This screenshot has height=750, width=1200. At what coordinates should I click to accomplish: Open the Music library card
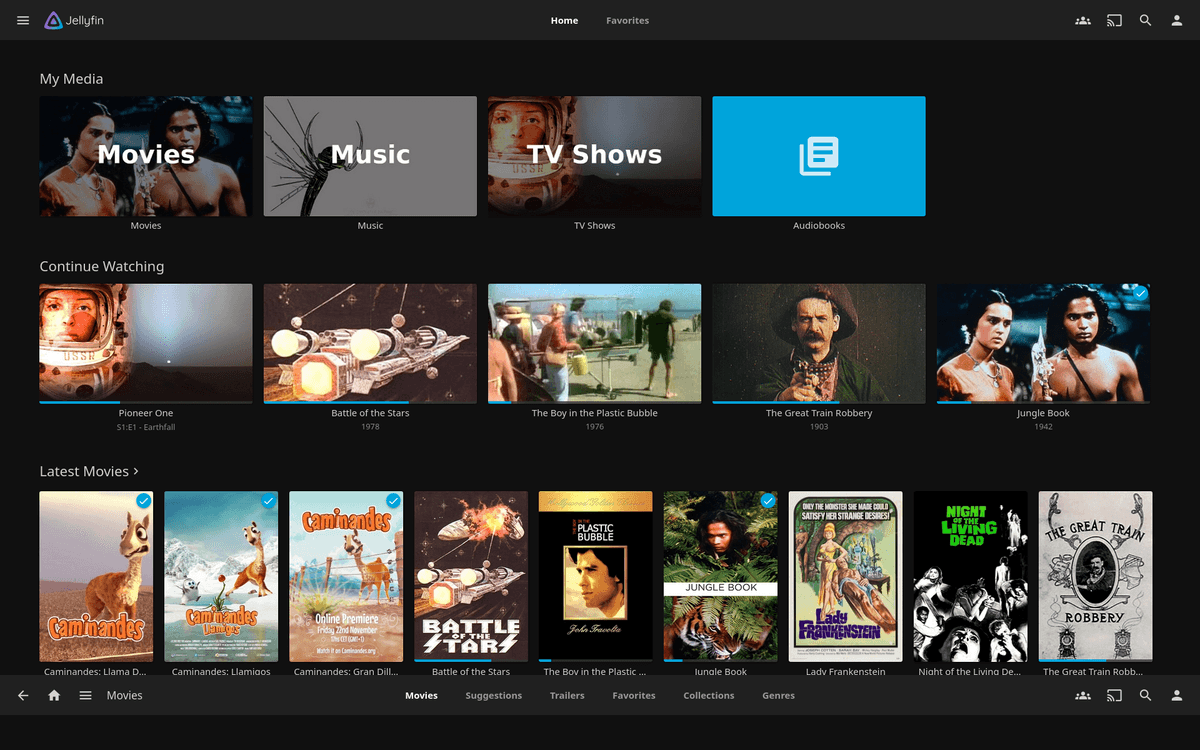pyautogui.click(x=370, y=156)
